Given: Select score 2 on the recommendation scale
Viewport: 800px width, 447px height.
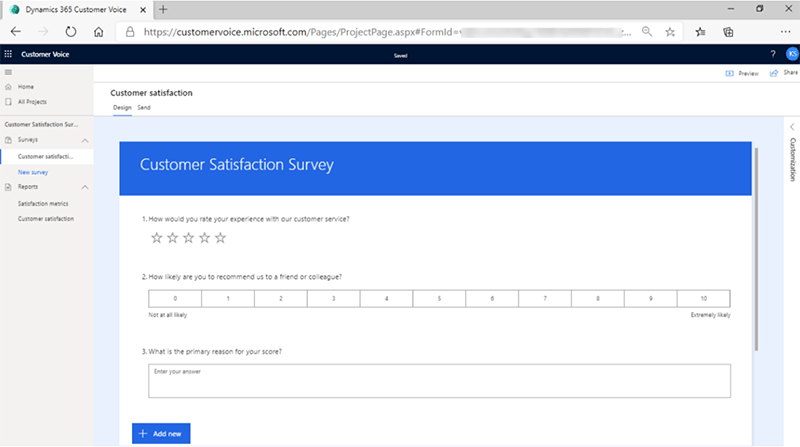Looking at the screenshot, I should click(281, 299).
